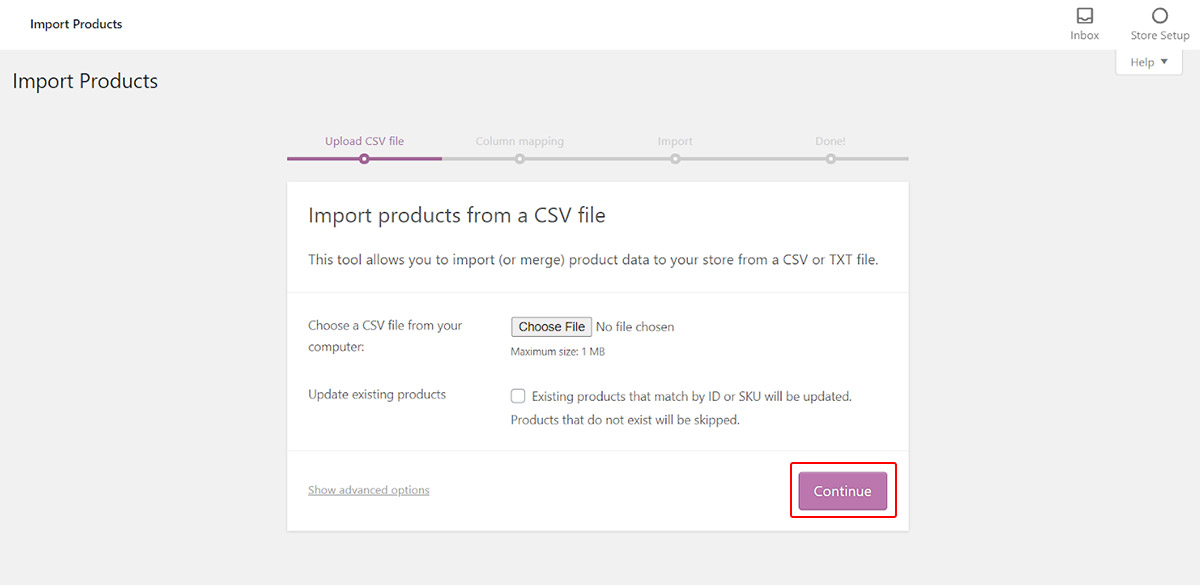Screen dimensions: 1200x585
Task: Enable the Update existing products checkbox
Action: point(518,396)
